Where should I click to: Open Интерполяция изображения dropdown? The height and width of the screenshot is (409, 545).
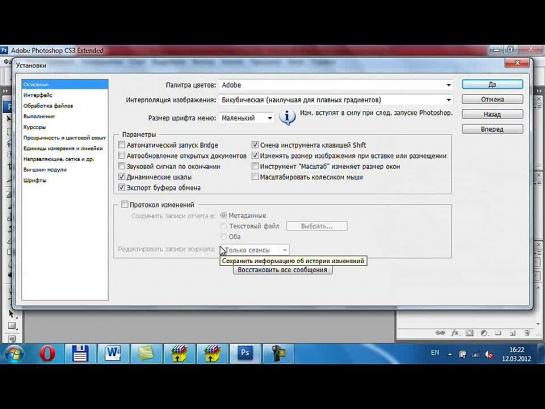[x=336, y=100]
